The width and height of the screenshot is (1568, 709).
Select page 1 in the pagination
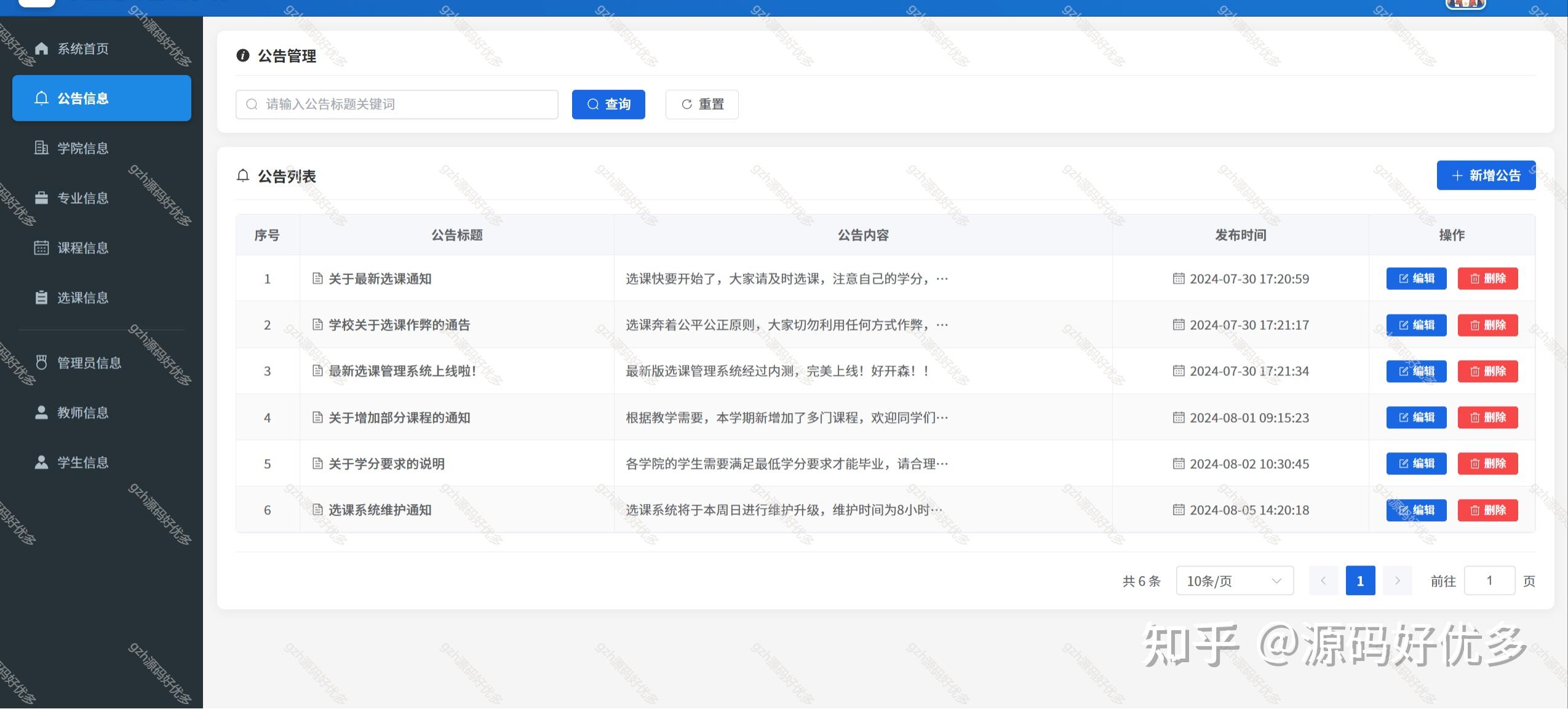pos(1360,580)
